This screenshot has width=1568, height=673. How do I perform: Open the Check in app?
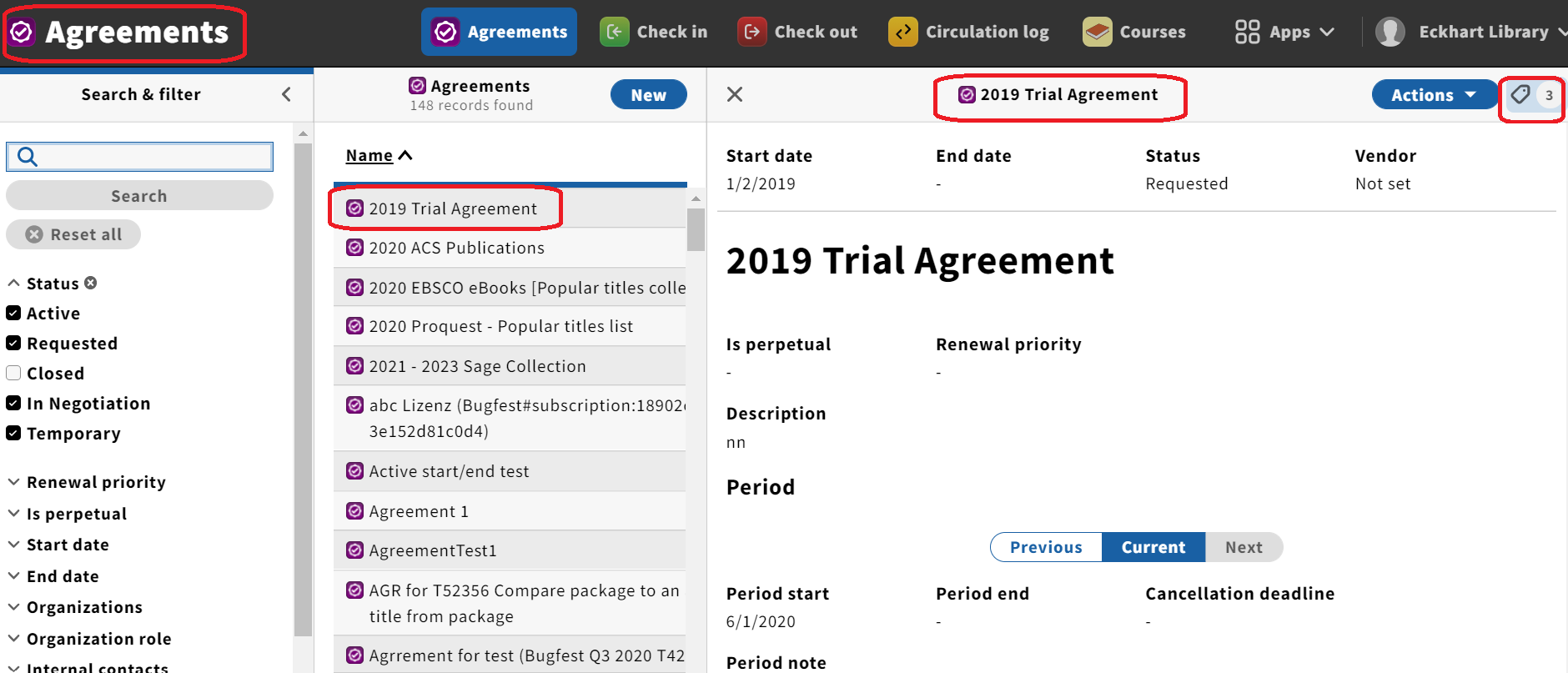pos(654,32)
